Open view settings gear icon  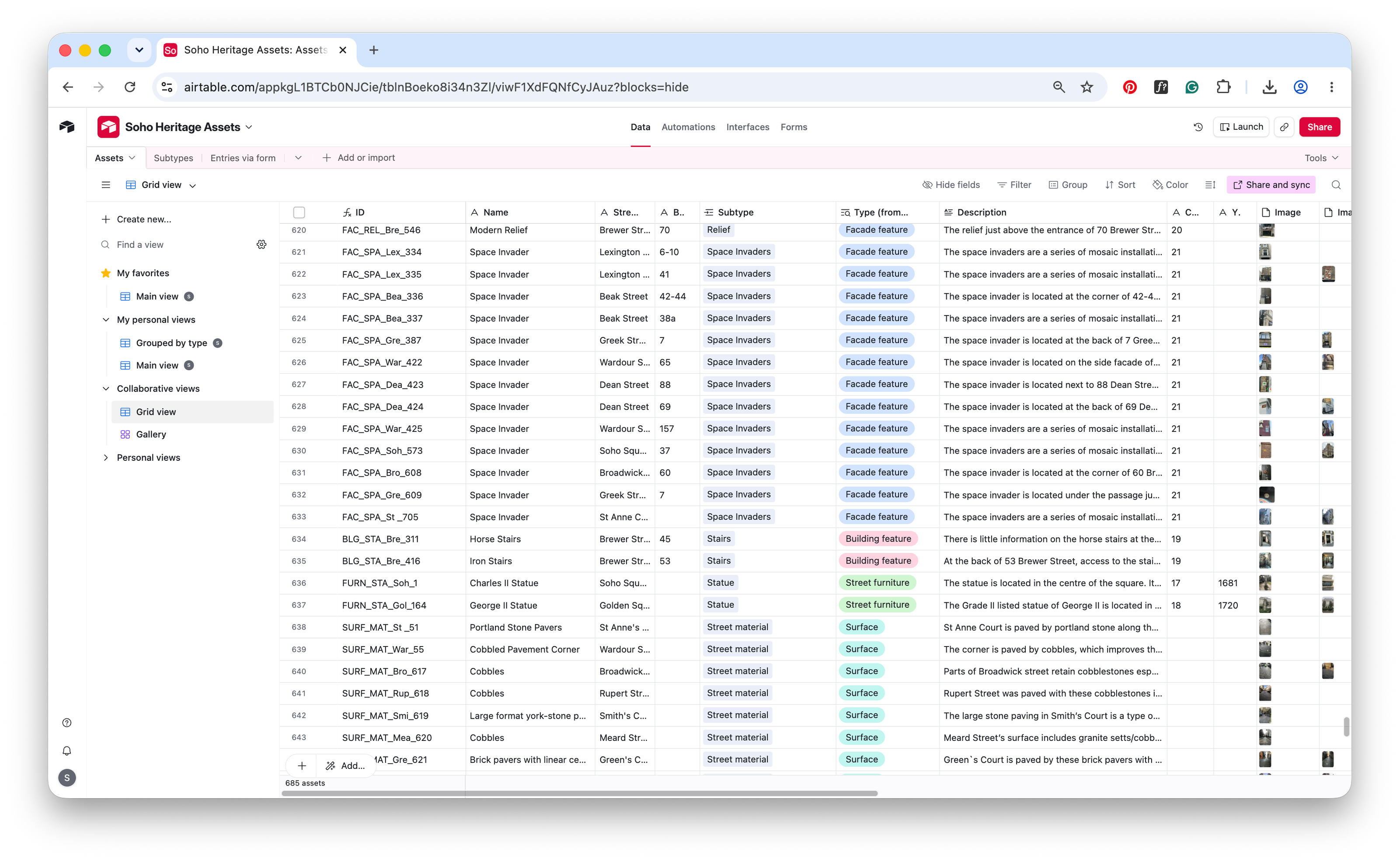tap(262, 245)
